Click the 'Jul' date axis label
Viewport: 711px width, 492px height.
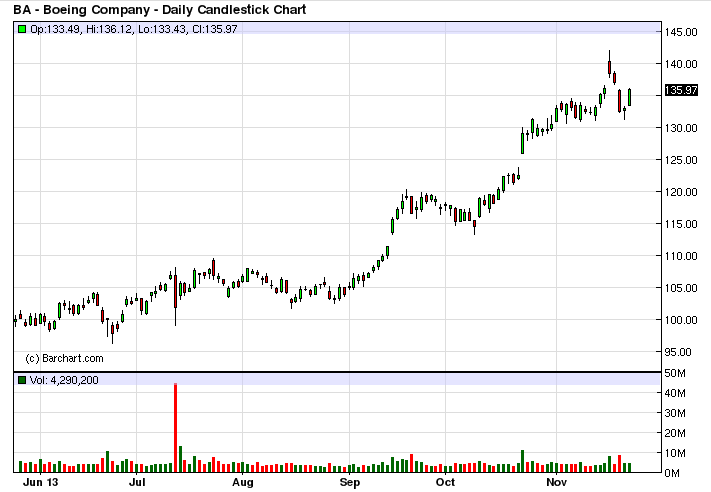coord(137,482)
